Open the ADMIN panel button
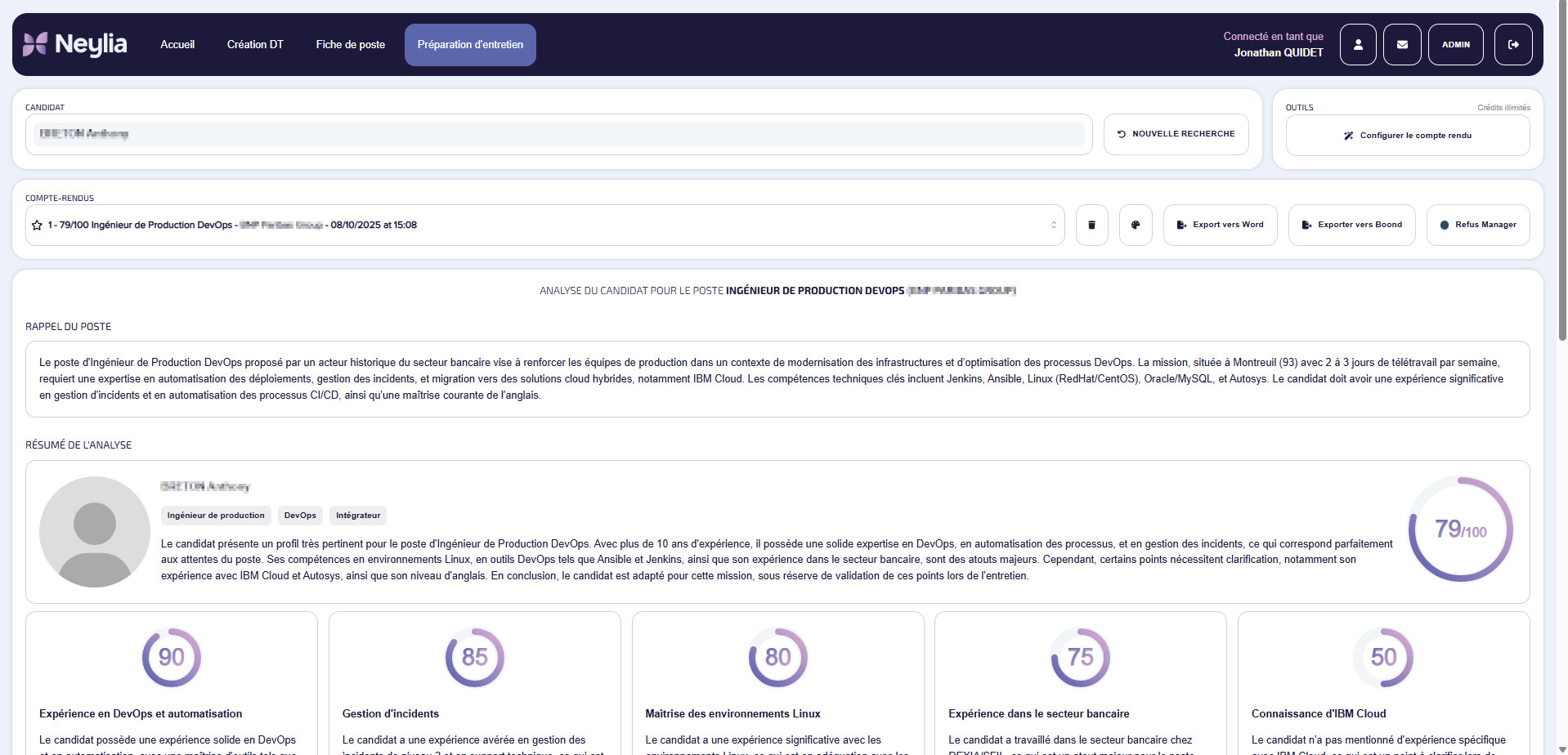 (1455, 45)
